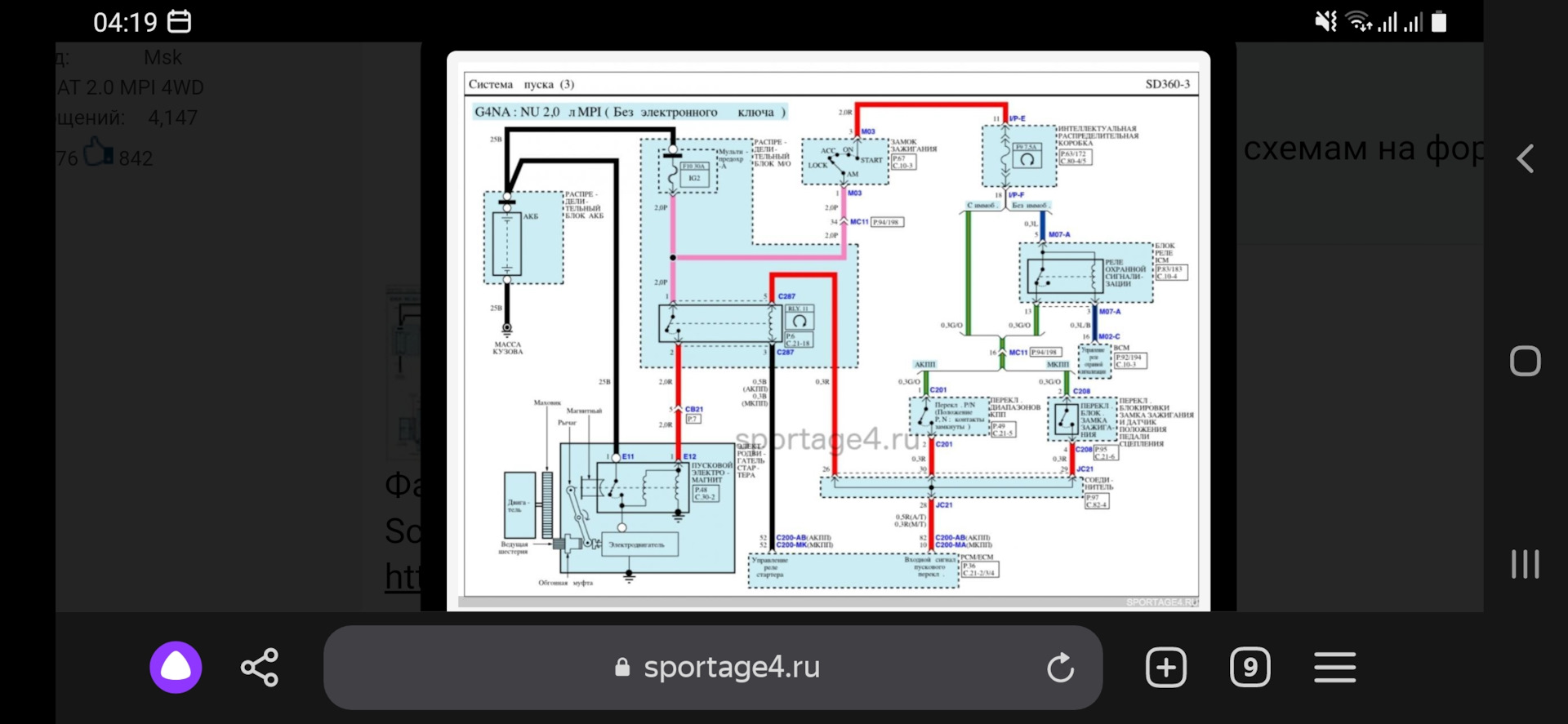The height and width of the screenshot is (724, 1568).
Task: Tap the purple Alice assistant icon
Action: point(176,667)
